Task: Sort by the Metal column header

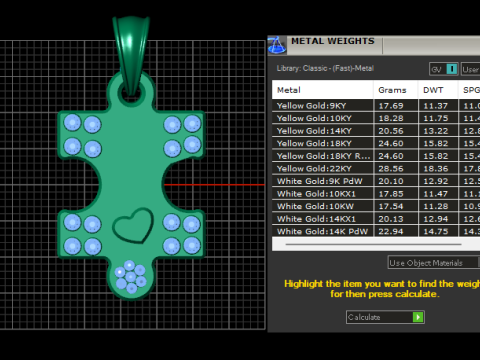Action: [x=323, y=90]
